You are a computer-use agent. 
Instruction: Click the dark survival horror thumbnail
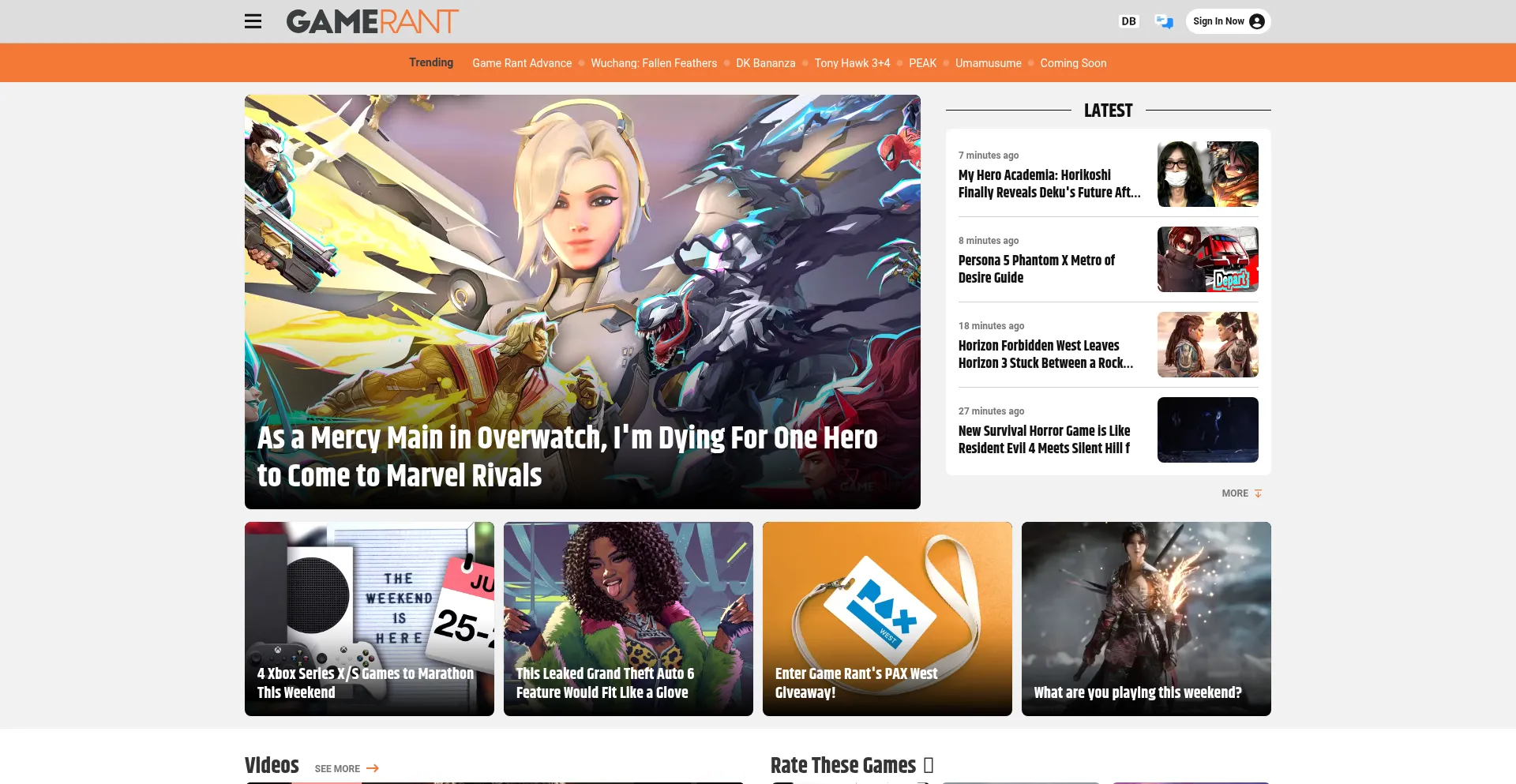[1208, 430]
